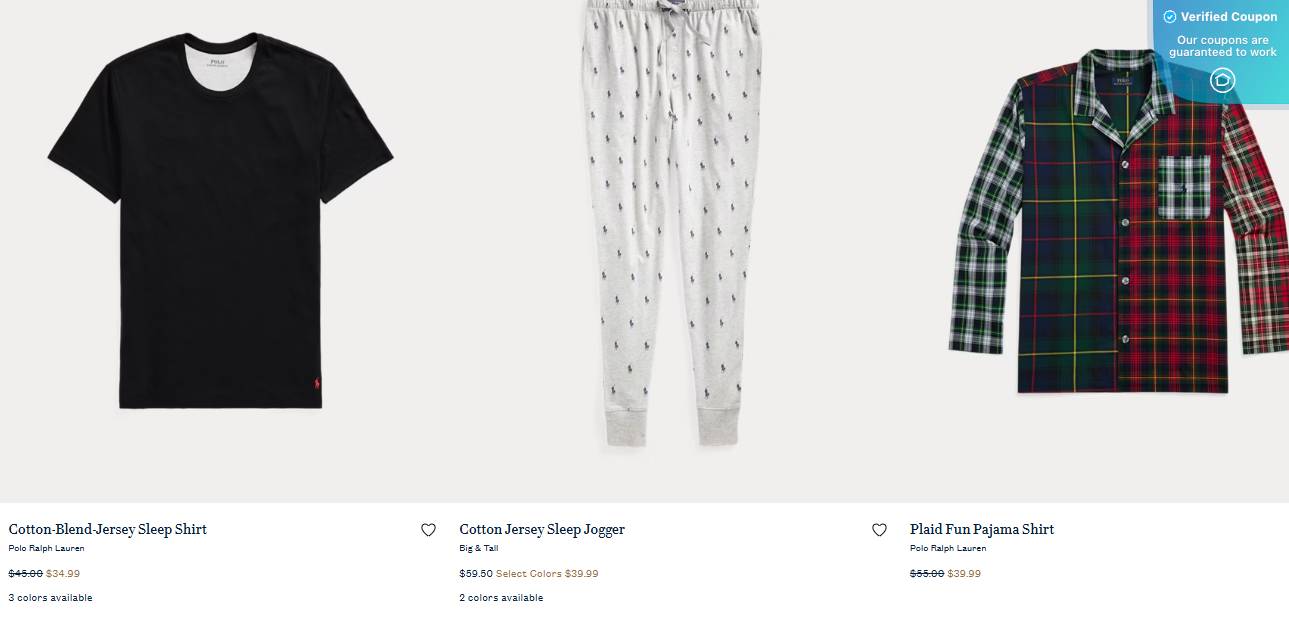Open the plaid pajama shirt product image

click(x=1118, y=222)
